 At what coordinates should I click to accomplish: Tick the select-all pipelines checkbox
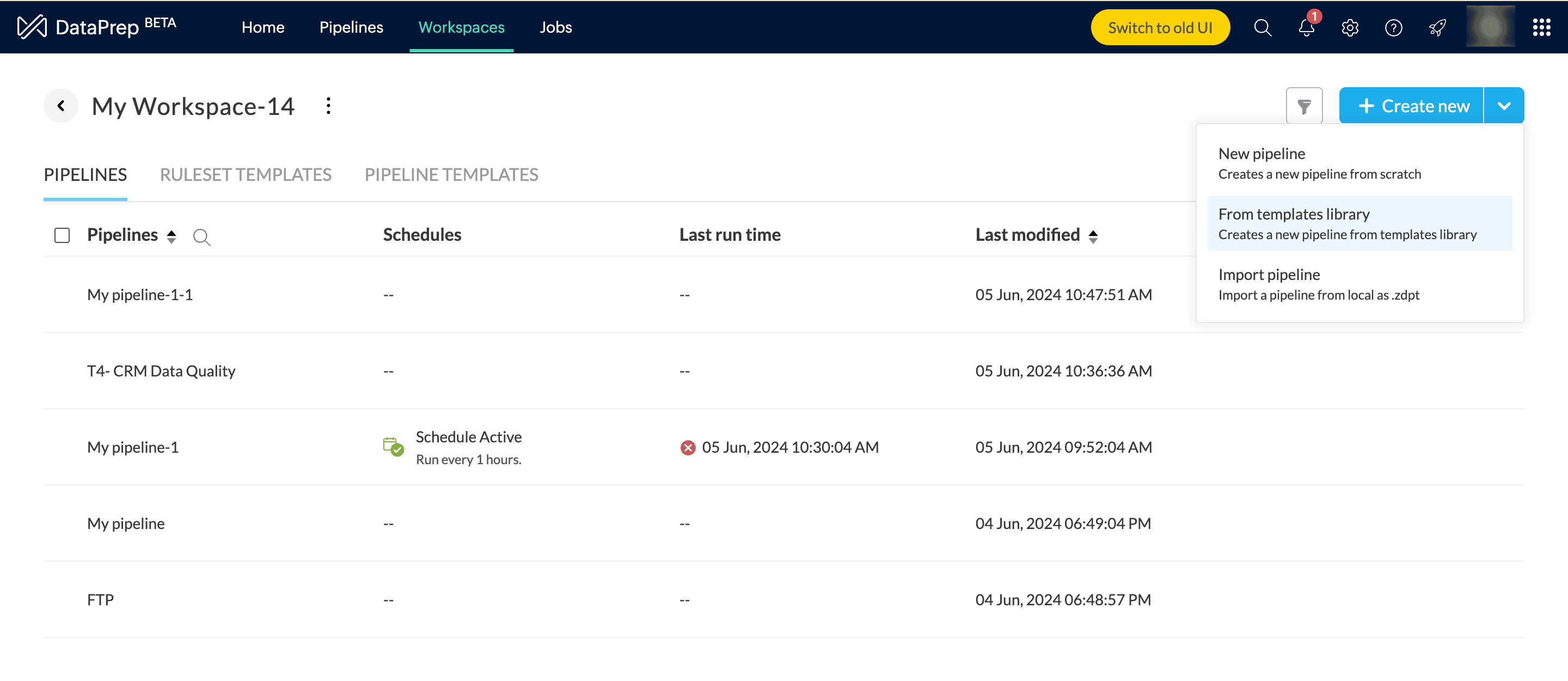point(62,235)
